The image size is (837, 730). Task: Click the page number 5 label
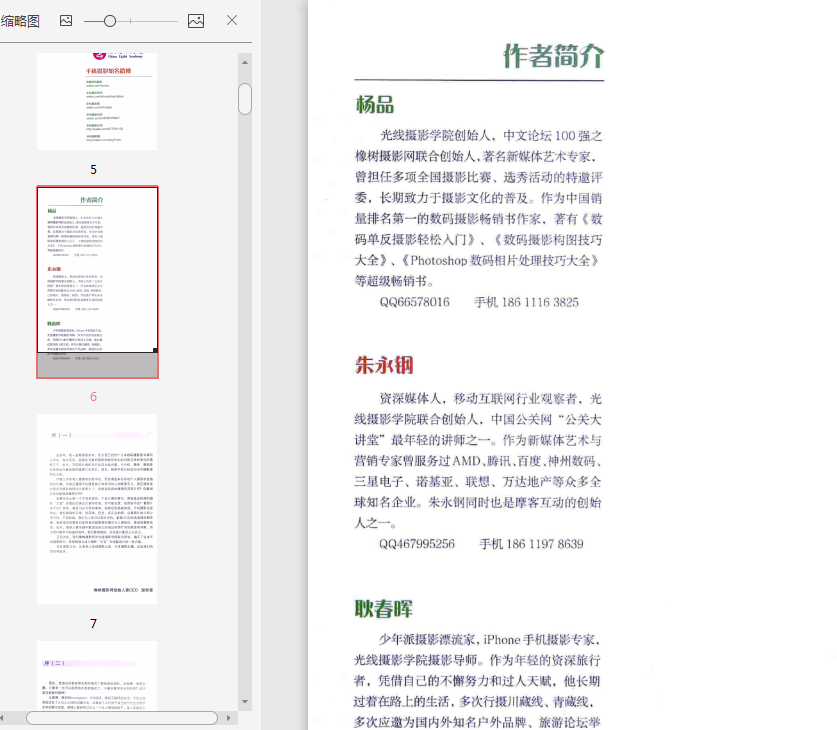93,170
